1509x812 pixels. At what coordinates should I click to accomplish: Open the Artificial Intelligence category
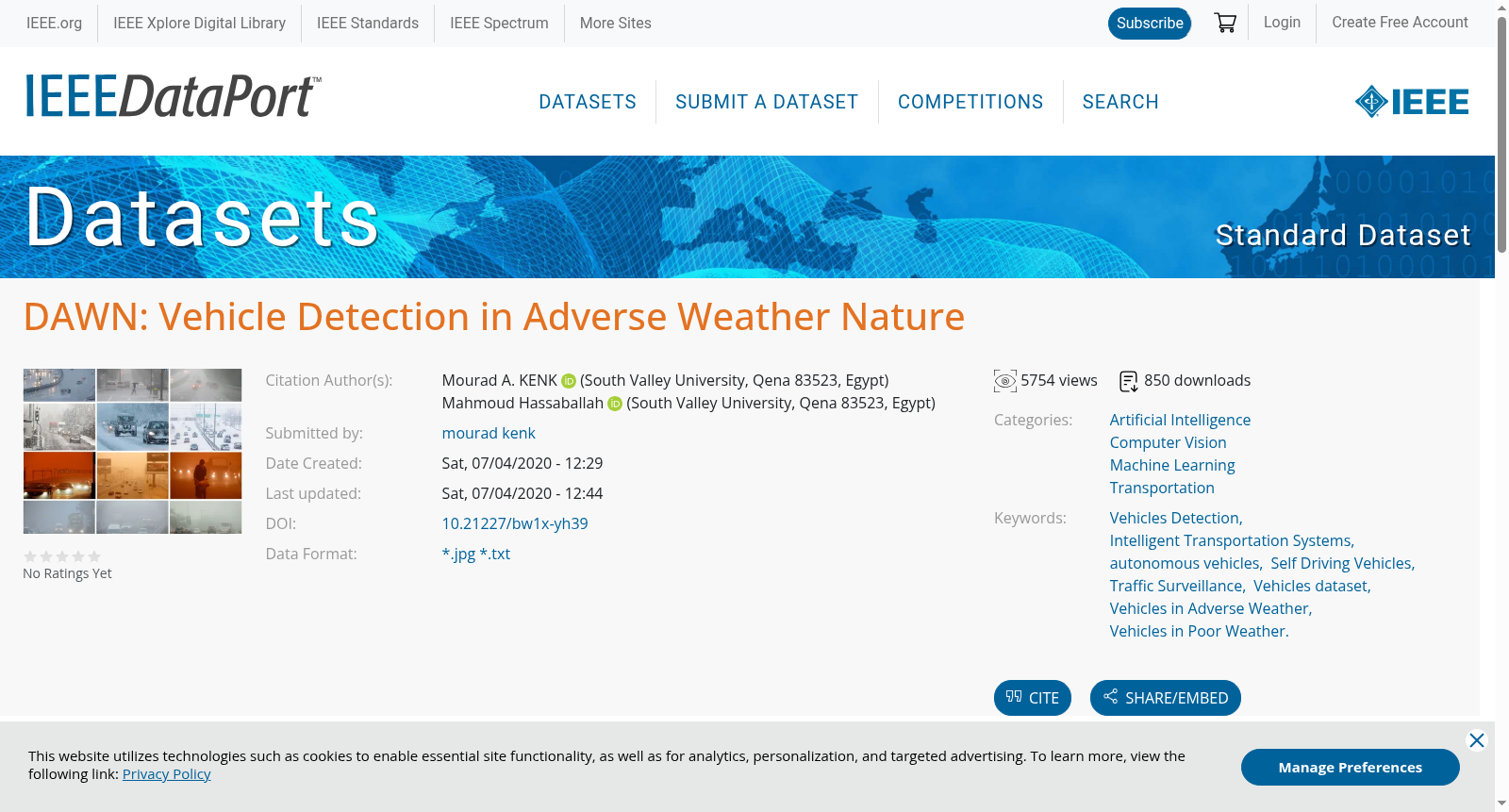[x=1180, y=421]
